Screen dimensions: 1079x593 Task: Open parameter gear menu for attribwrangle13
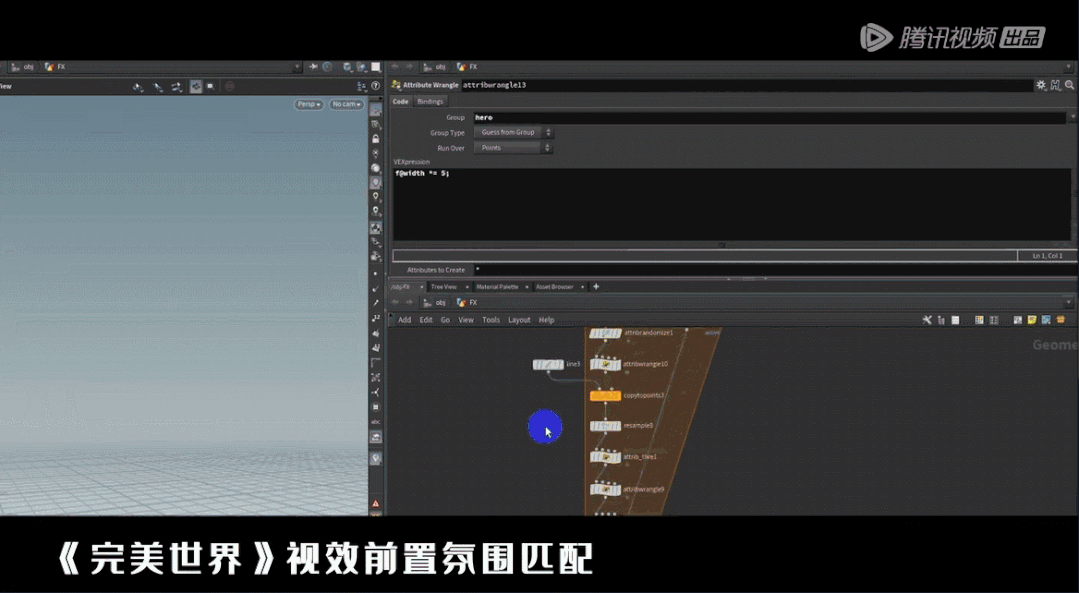(x=1041, y=85)
